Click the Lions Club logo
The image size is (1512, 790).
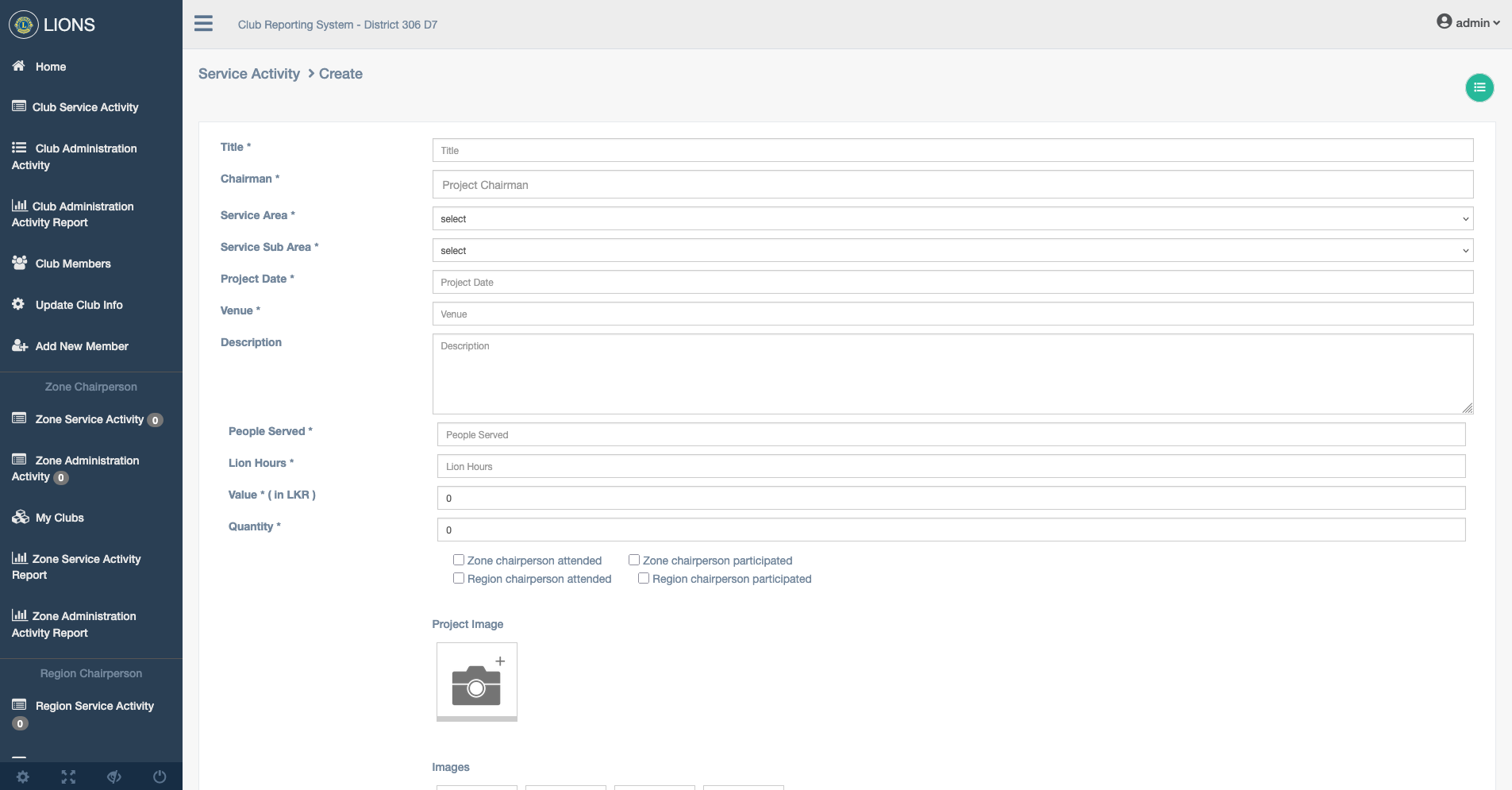pyautogui.click(x=22, y=24)
